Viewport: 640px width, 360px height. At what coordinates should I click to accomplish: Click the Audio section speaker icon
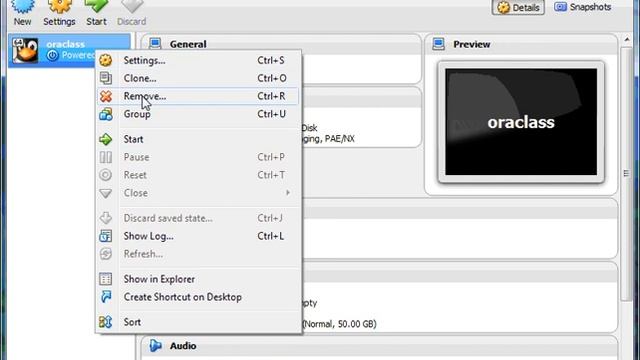(155, 346)
